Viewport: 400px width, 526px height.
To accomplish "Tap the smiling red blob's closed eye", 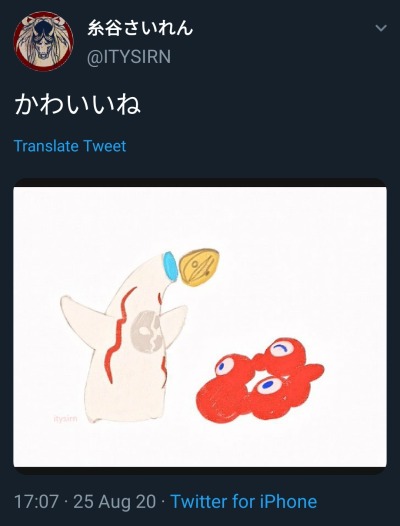I will [282, 349].
